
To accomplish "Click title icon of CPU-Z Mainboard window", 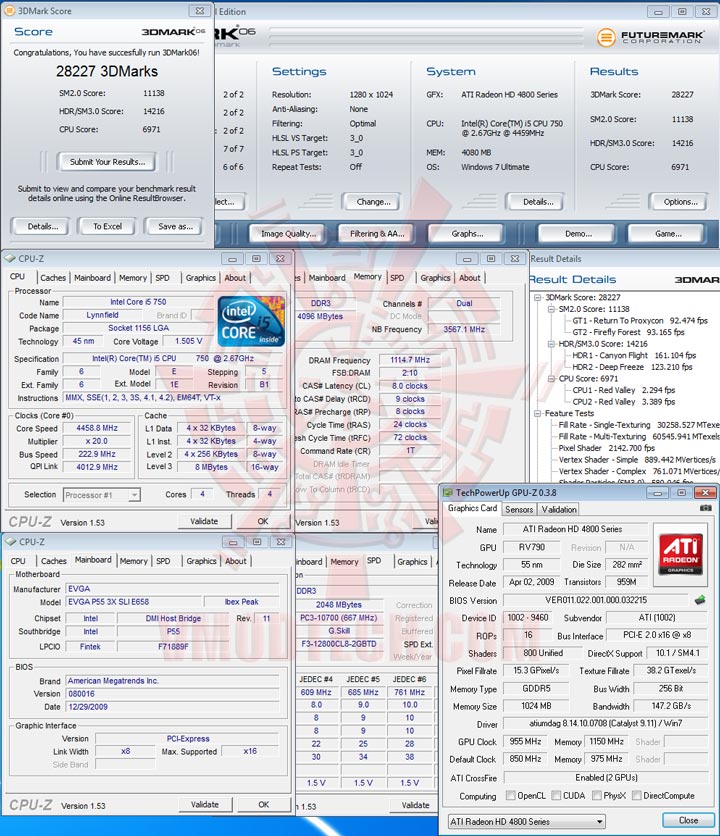I will pyautogui.click(x=10, y=542).
